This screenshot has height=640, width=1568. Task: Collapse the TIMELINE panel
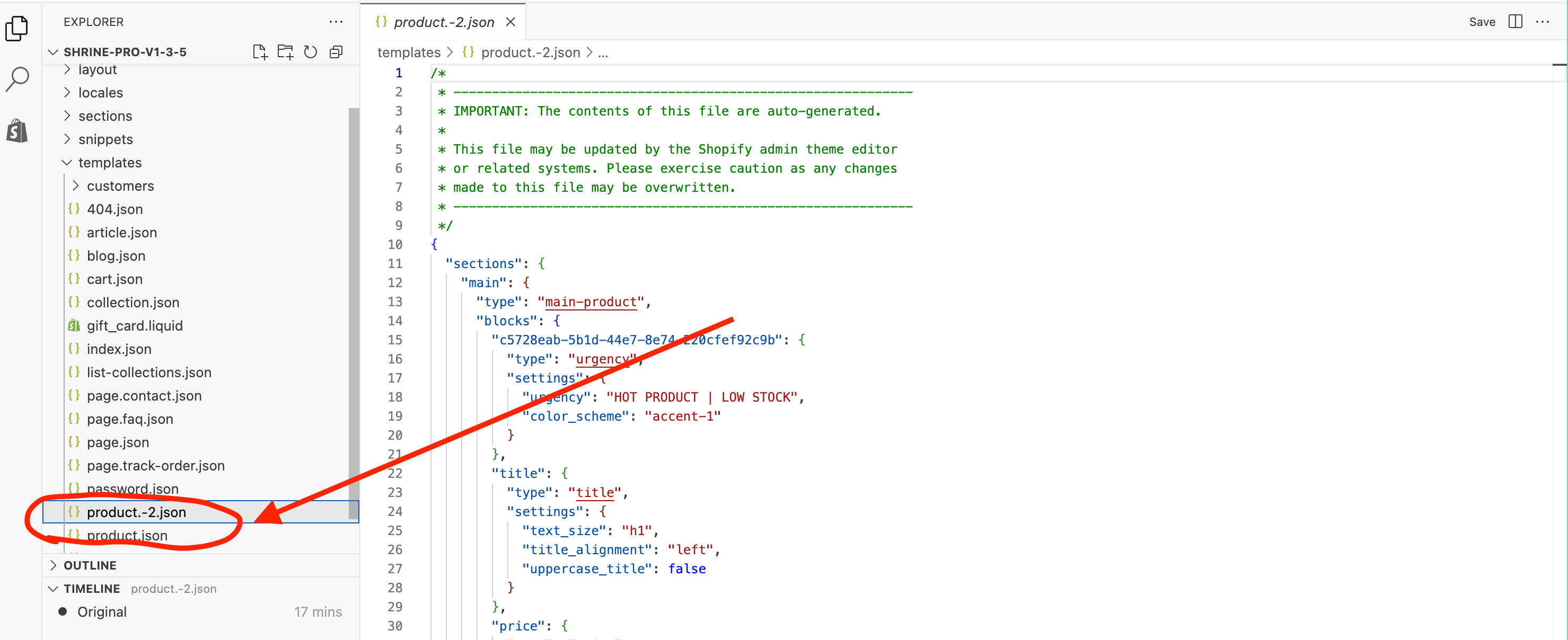click(x=91, y=588)
